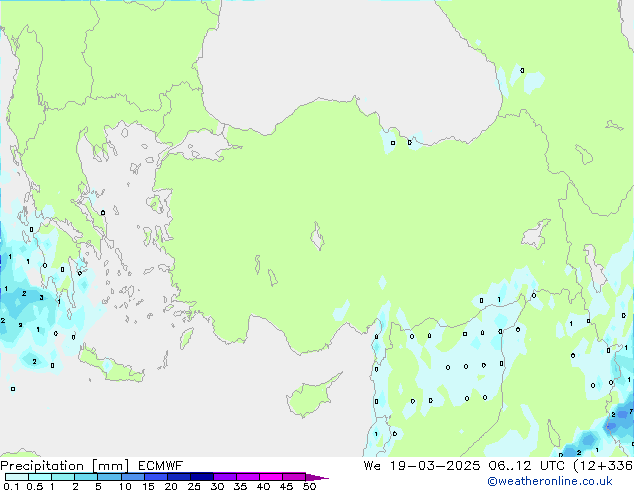Click the island of Crete on the map
This screenshot has width=634, height=490.
tap(110, 366)
